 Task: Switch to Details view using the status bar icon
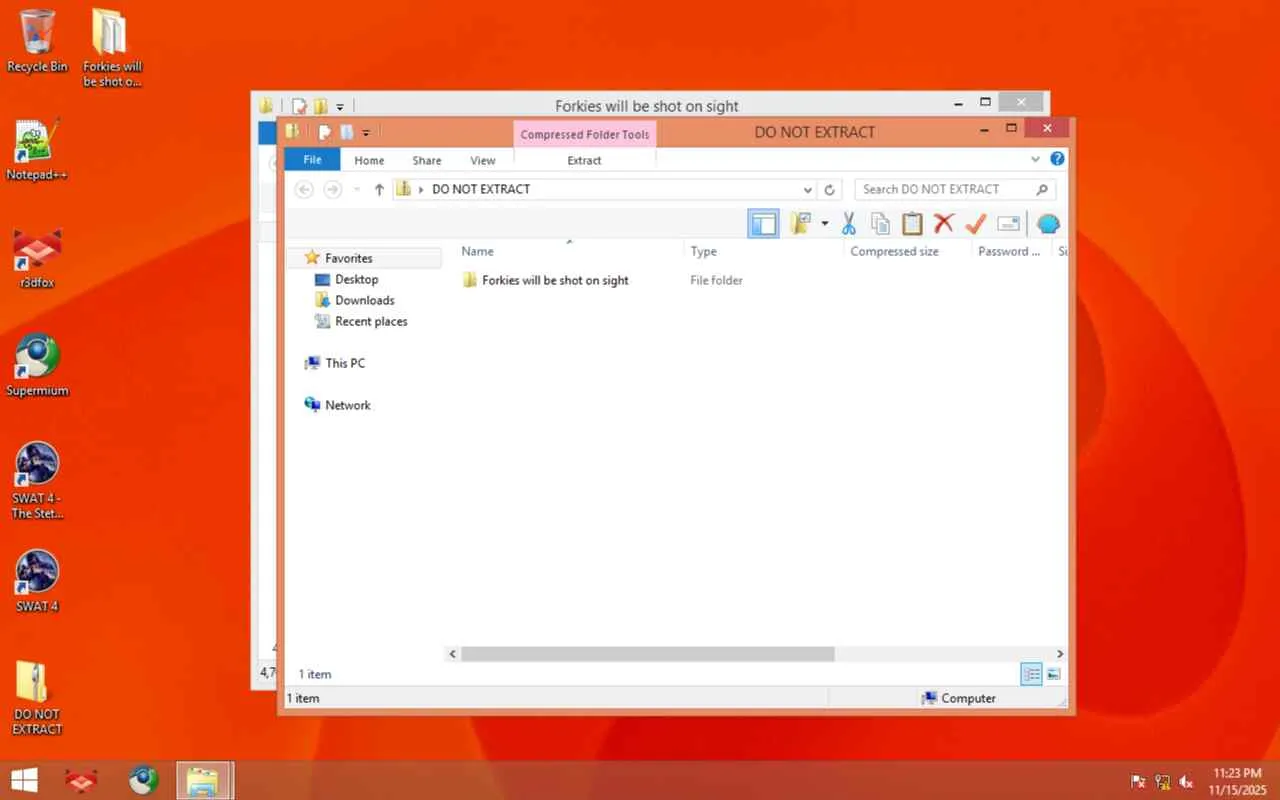coord(1032,674)
